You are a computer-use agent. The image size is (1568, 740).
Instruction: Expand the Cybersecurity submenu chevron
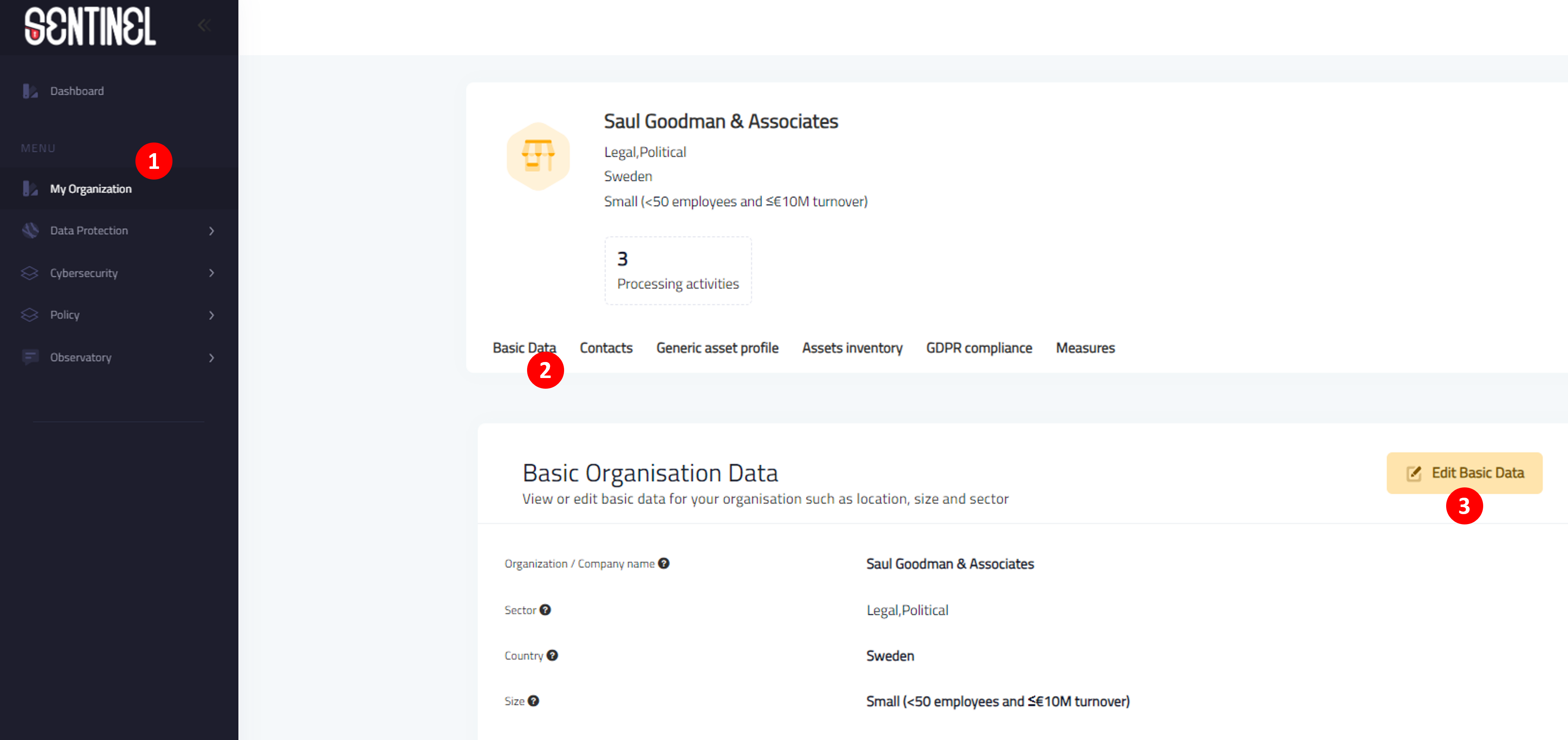[211, 273]
